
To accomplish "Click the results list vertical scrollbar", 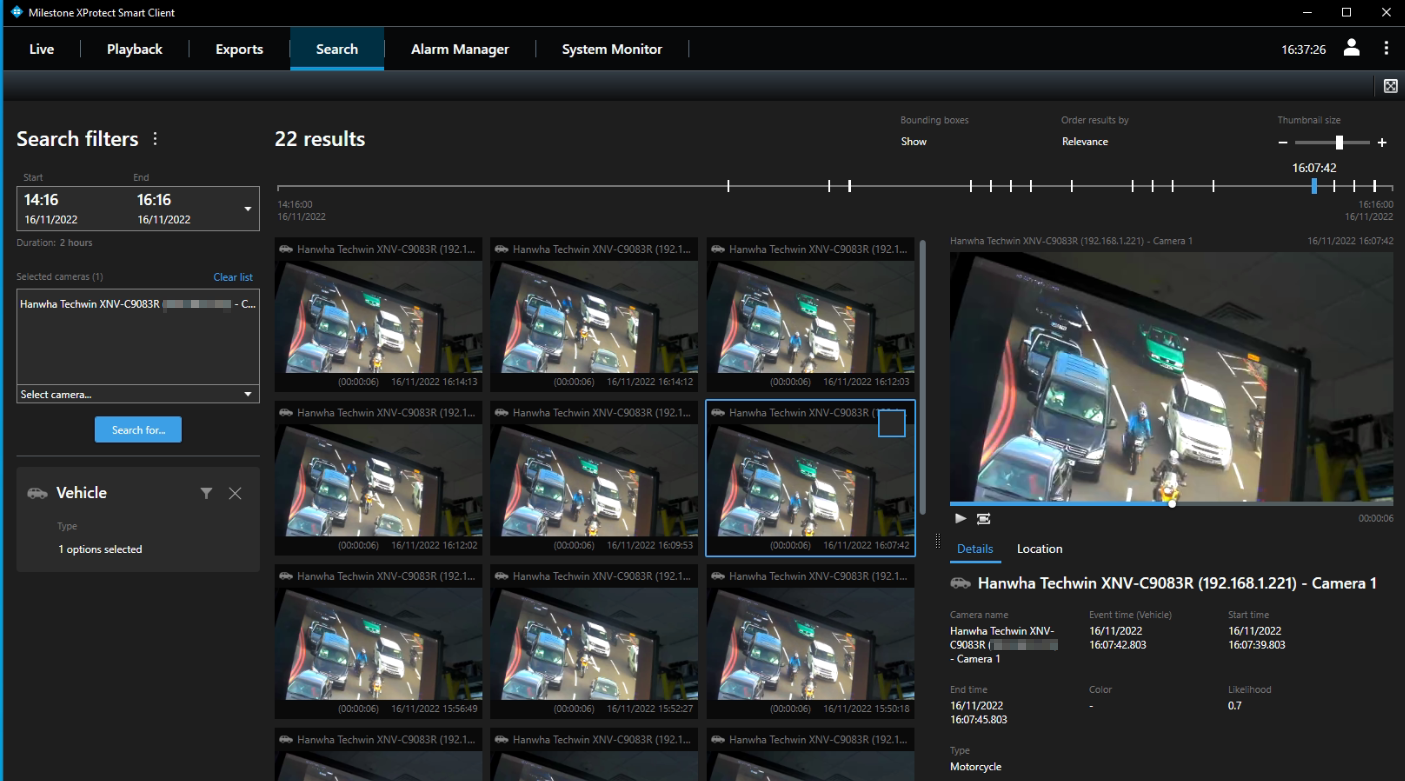I will [x=922, y=377].
